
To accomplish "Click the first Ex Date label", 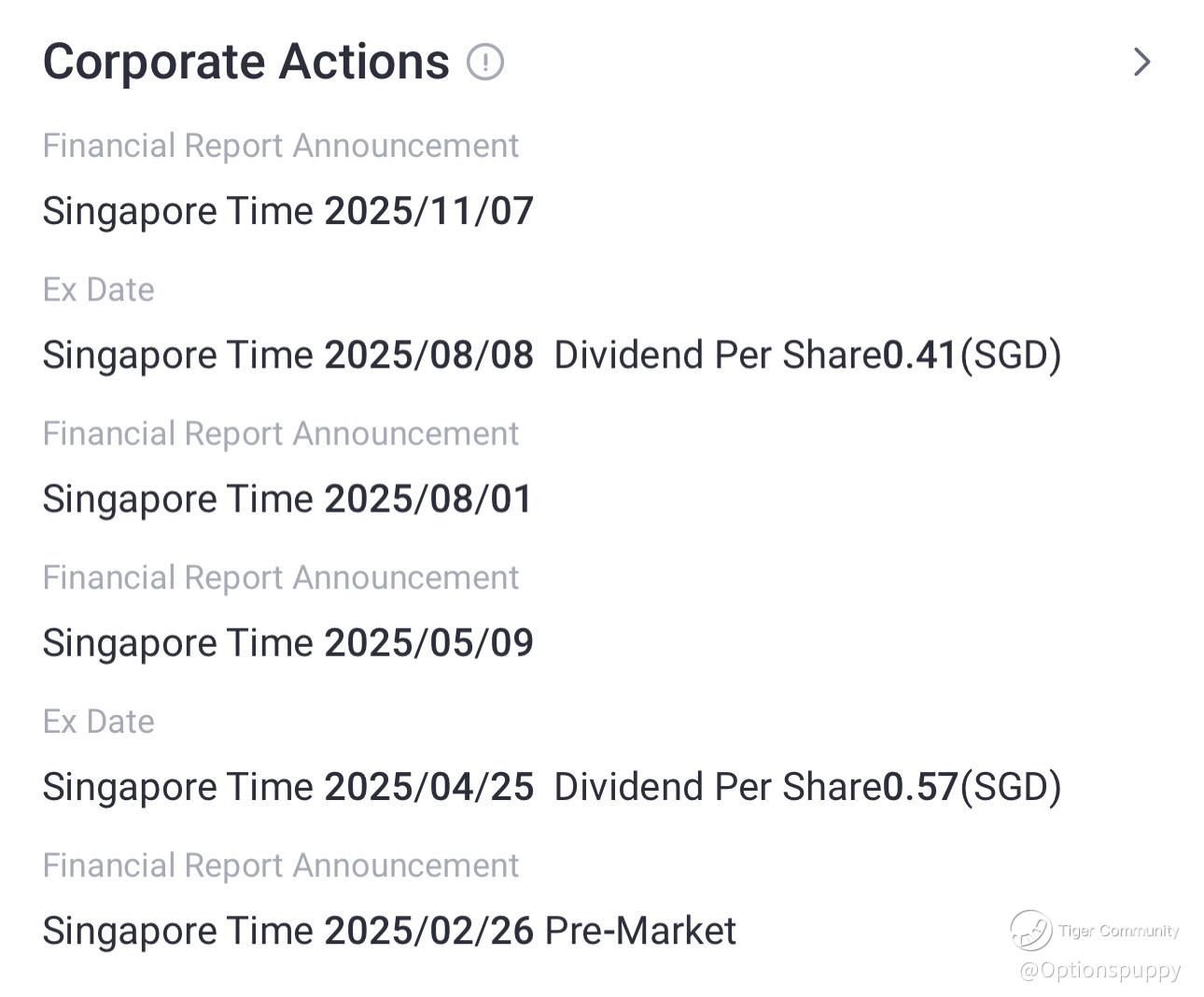I will click(x=98, y=289).
